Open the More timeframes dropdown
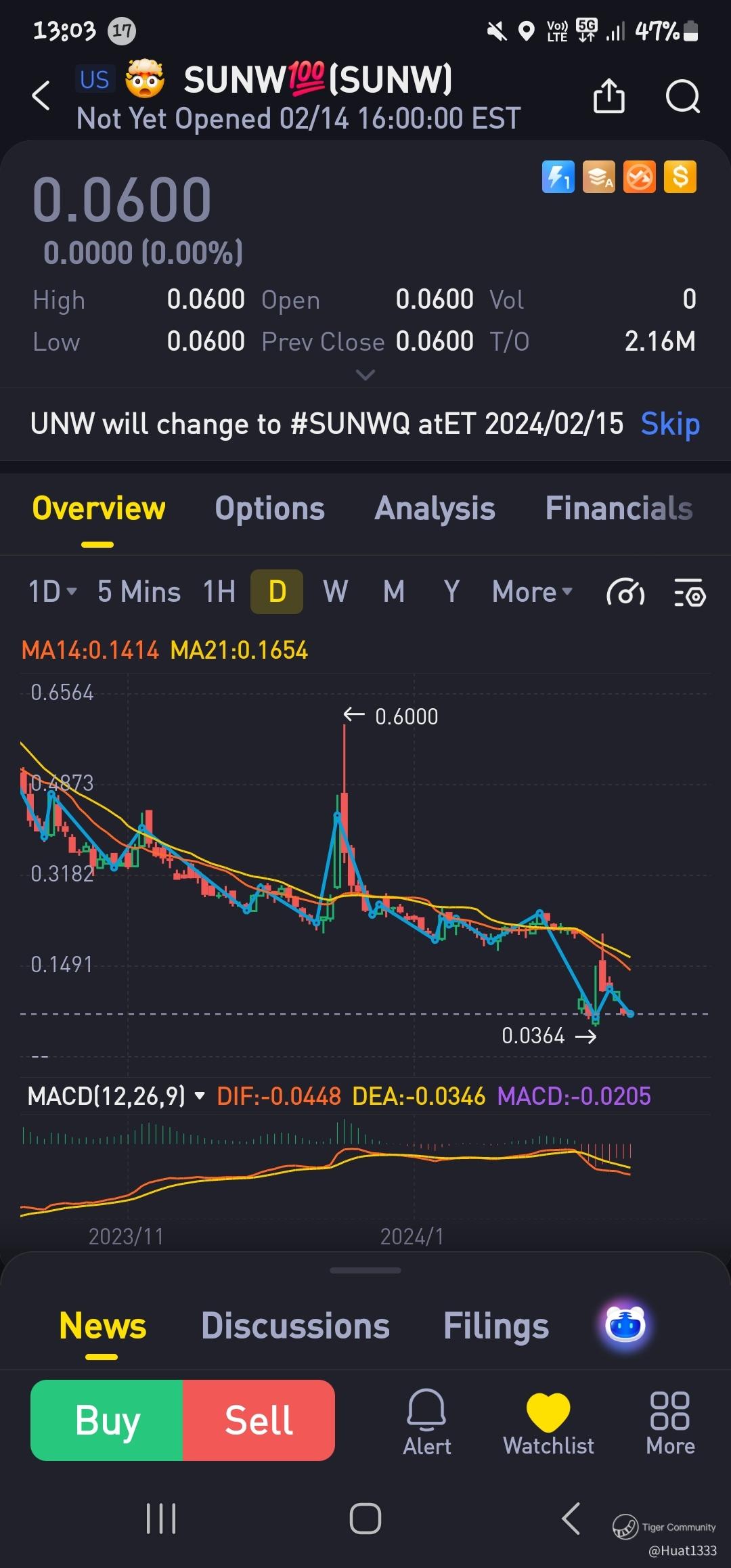 click(x=532, y=592)
